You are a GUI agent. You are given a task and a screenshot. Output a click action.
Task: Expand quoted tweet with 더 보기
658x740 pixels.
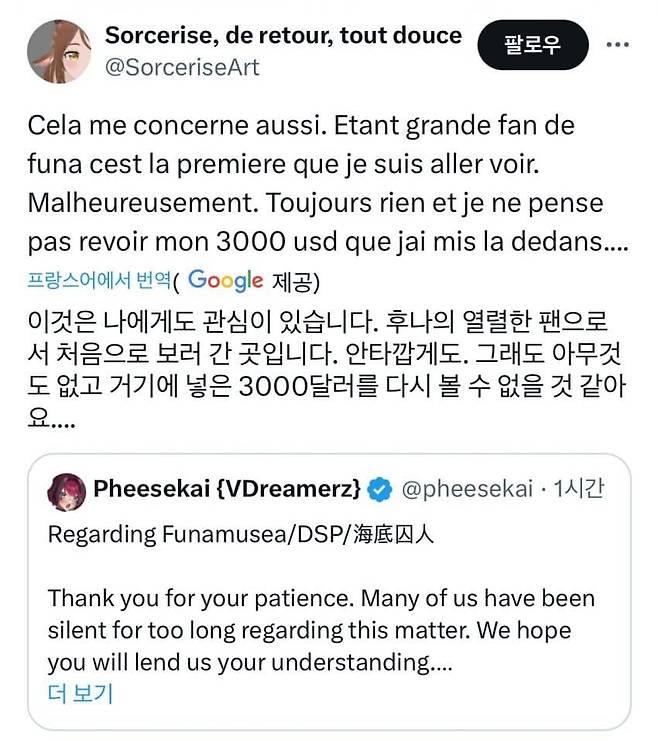80,693
